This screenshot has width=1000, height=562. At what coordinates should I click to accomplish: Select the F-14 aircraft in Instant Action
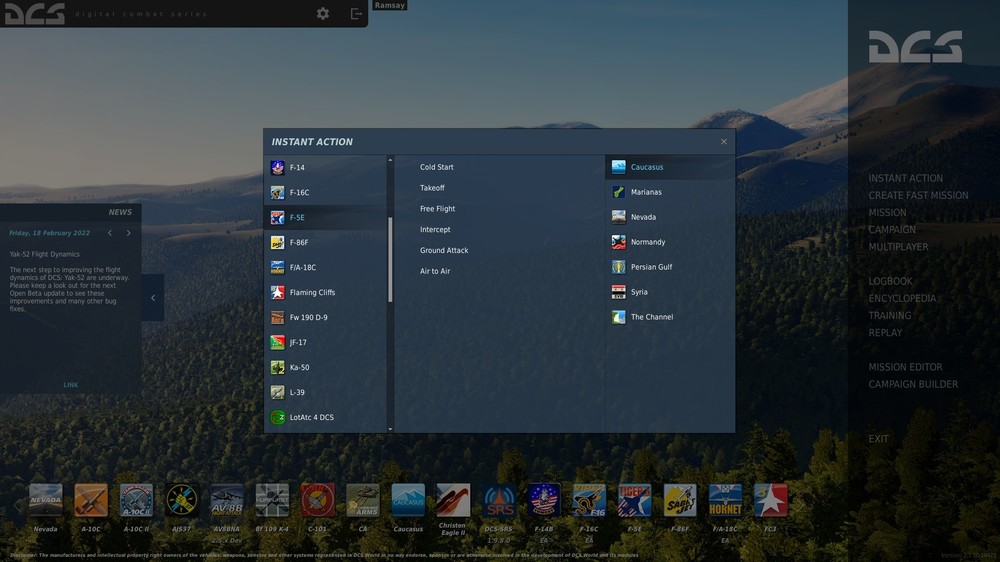point(325,167)
